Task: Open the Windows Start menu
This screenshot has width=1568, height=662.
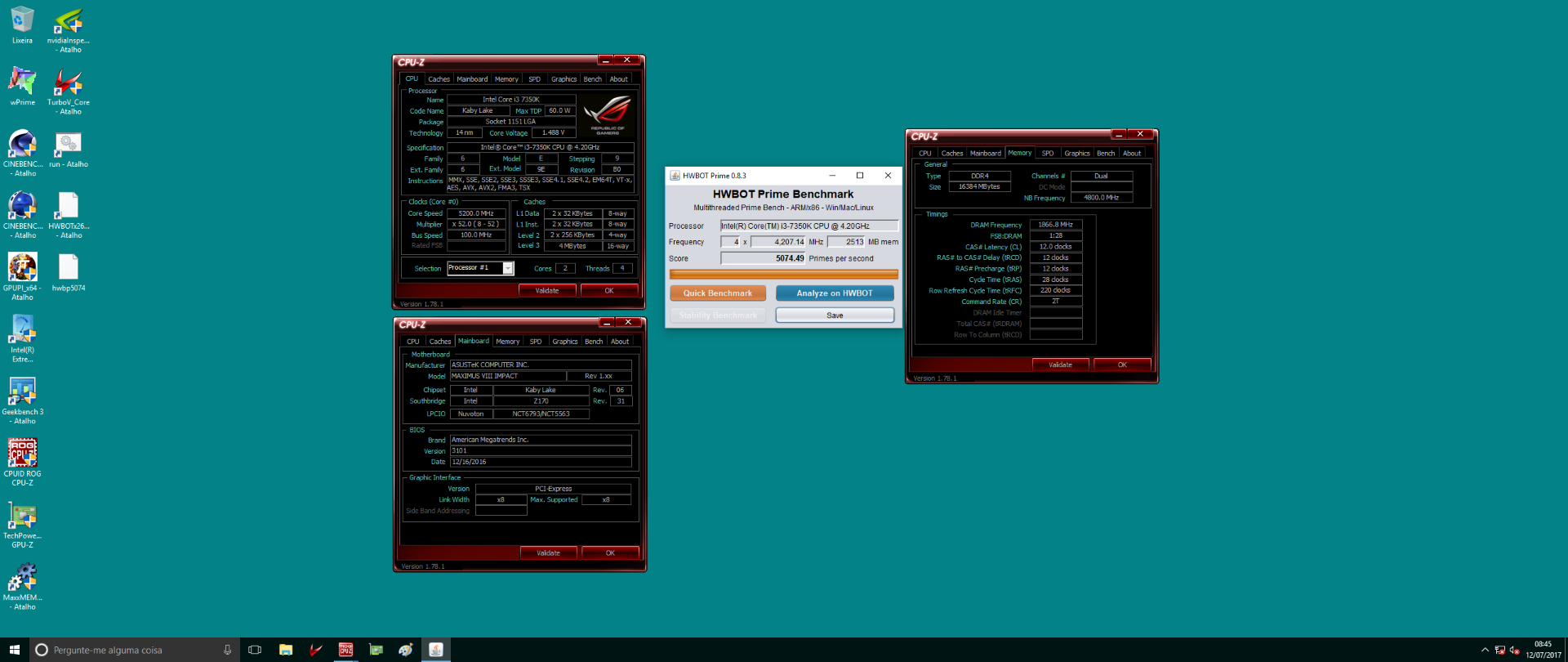Action: pos(14,650)
